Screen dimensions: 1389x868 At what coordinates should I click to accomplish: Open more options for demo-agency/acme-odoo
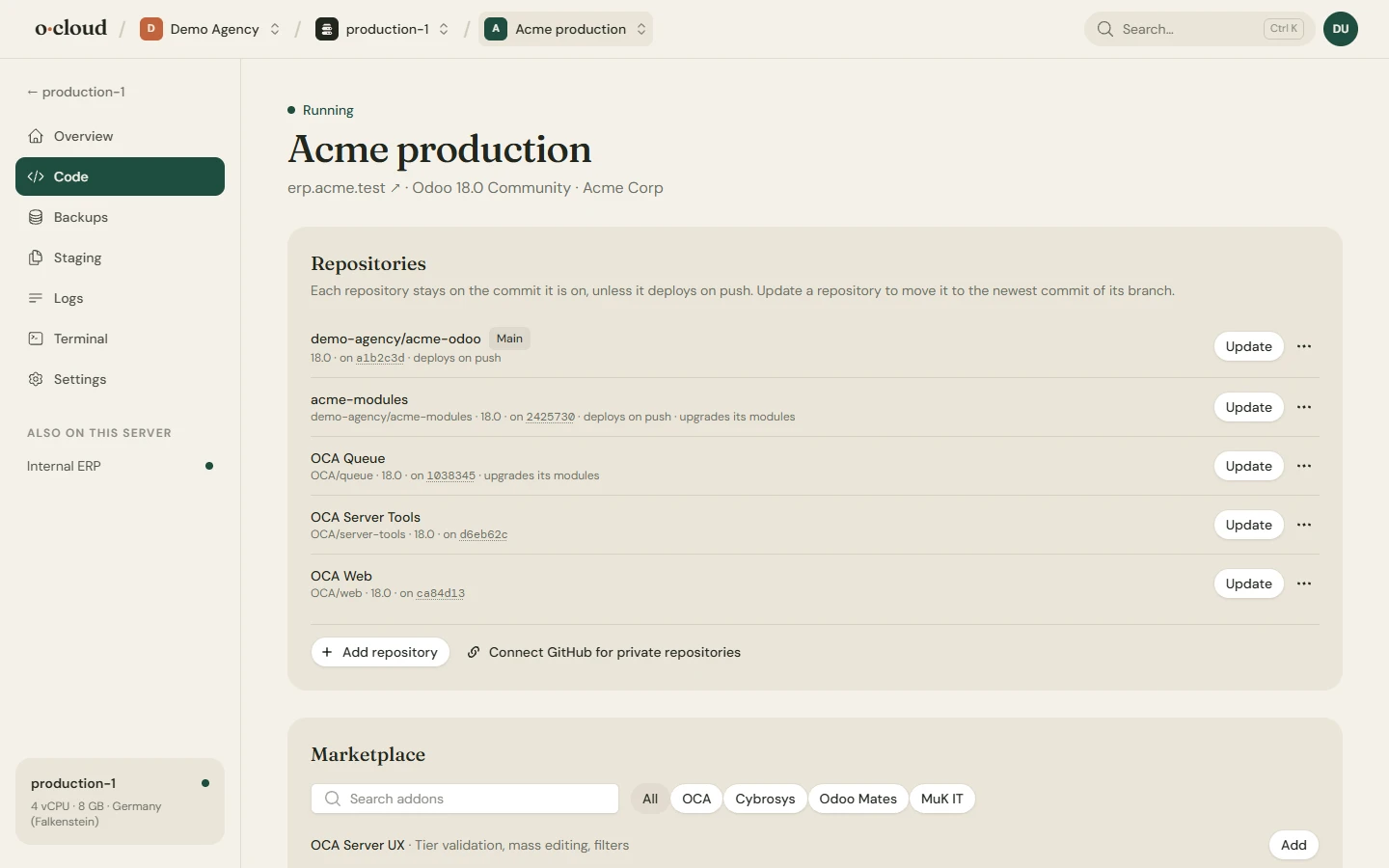(1304, 346)
